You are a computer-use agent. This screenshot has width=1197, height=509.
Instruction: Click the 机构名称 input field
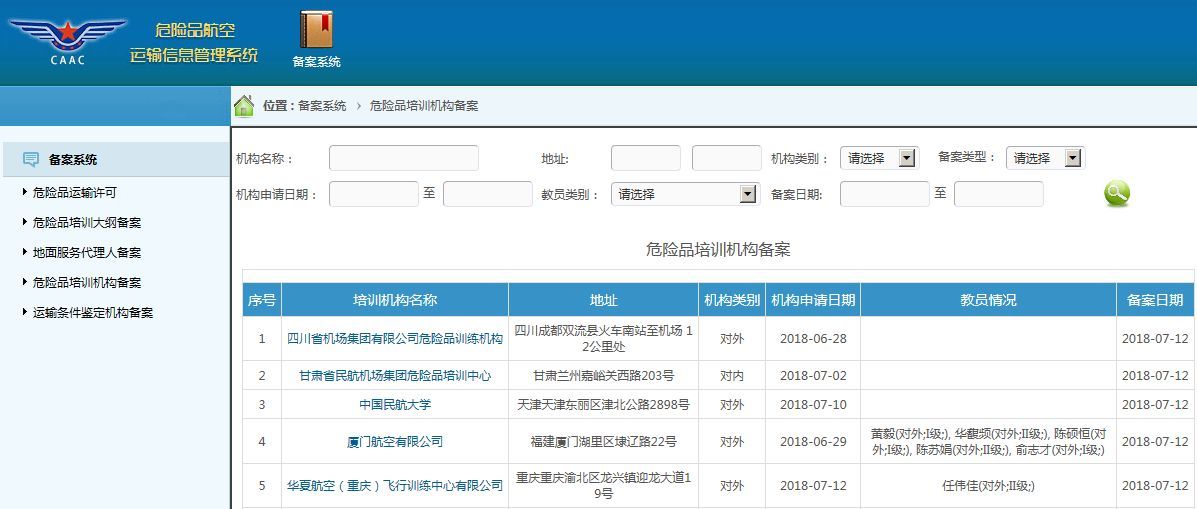(x=404, y=158)
